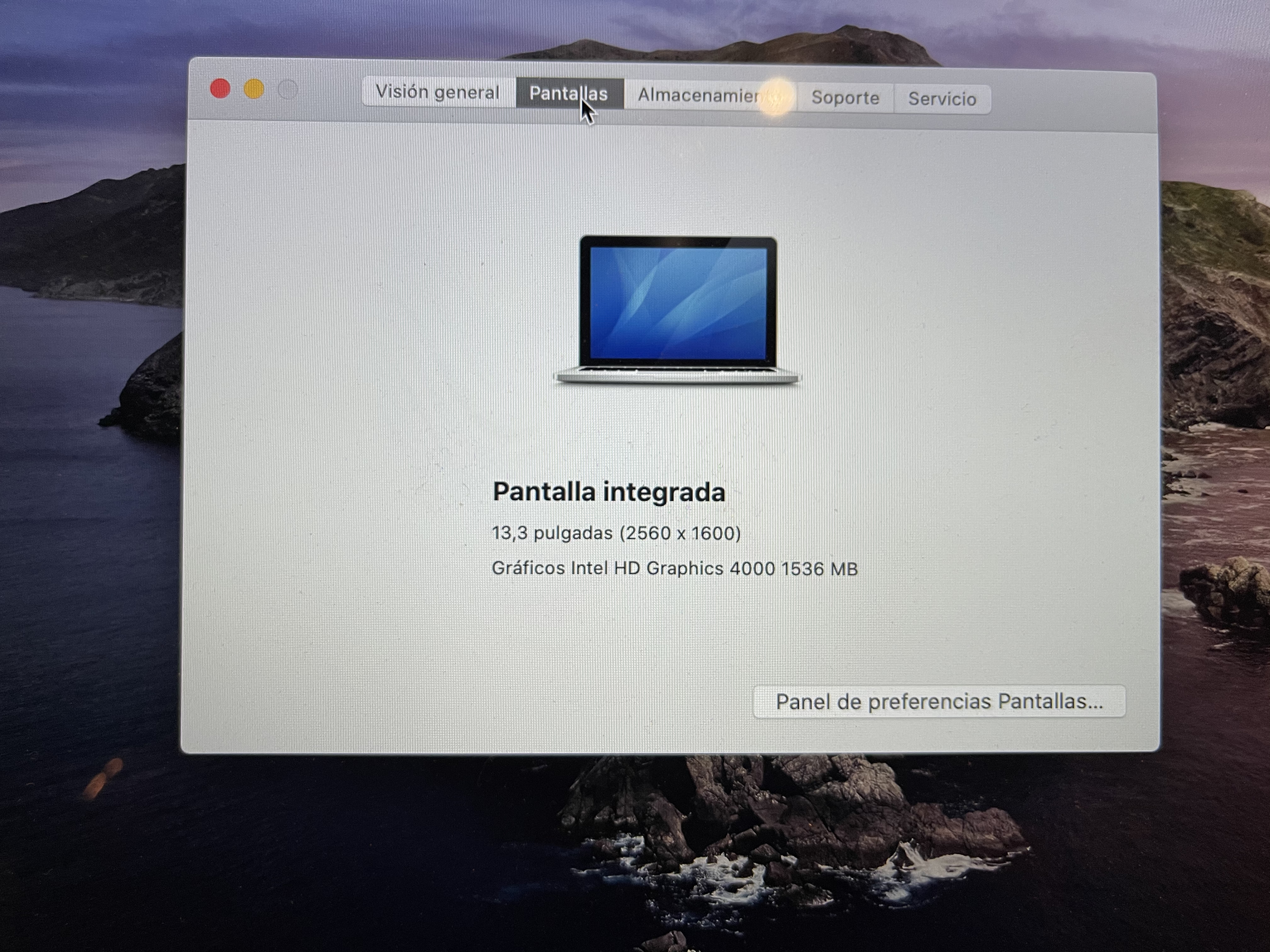This screenshot has height=952, width=1270.
Task: Minimize the window with the yellow button
Action: 254,89
